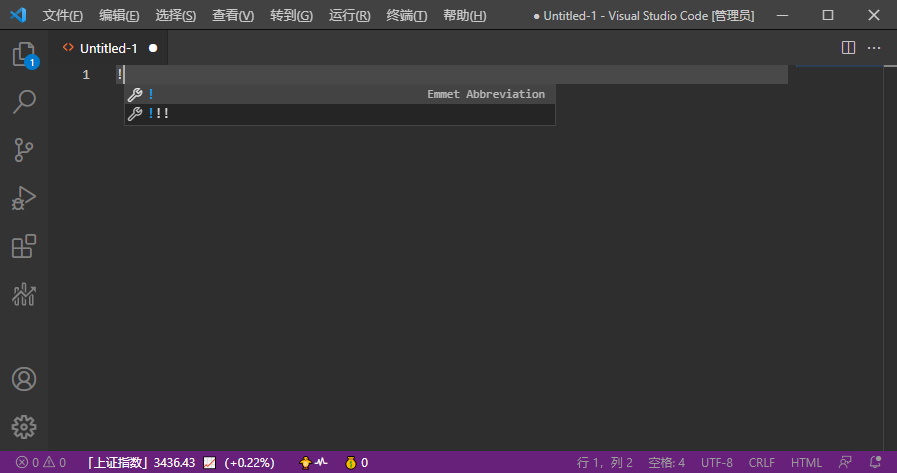897x473 pixels.
Task: Maximize the Visual Studio Code window
Action: [828, 15]
